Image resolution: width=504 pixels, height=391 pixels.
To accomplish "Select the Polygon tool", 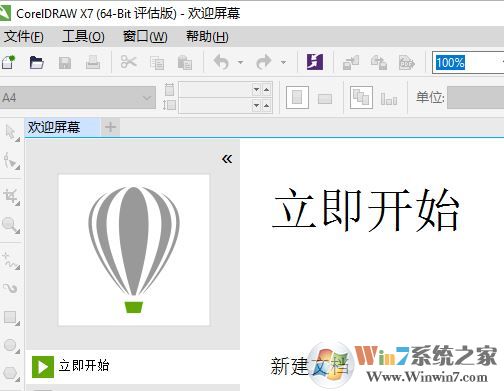I will click(x=11, y=373).
